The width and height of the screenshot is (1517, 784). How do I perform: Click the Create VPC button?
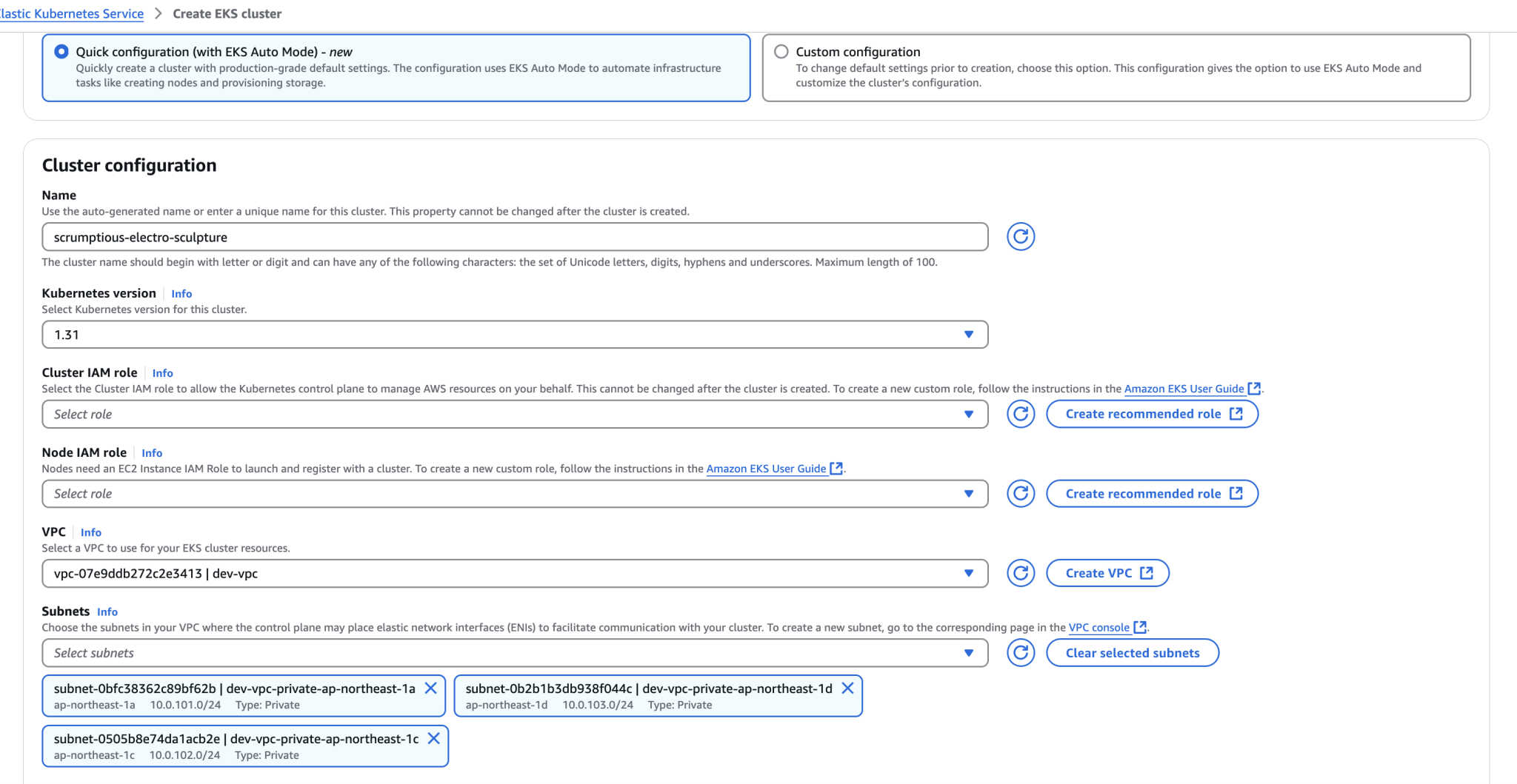tap(1107, 573)
